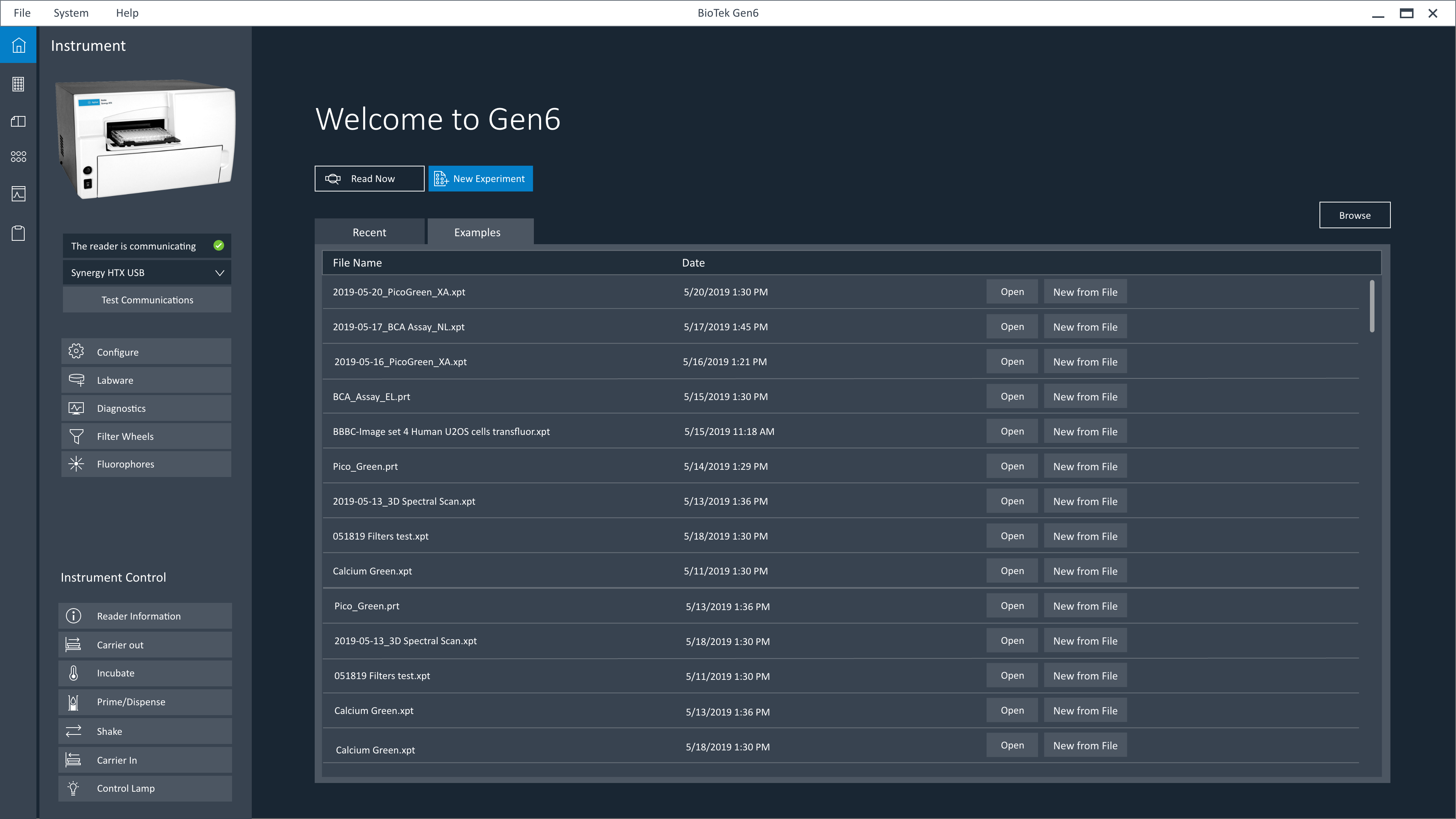The height and width of the screenshot is (819, 1456).
Task: Click the Browse button
Action: pyautogui.click(x=1355, y=215)
